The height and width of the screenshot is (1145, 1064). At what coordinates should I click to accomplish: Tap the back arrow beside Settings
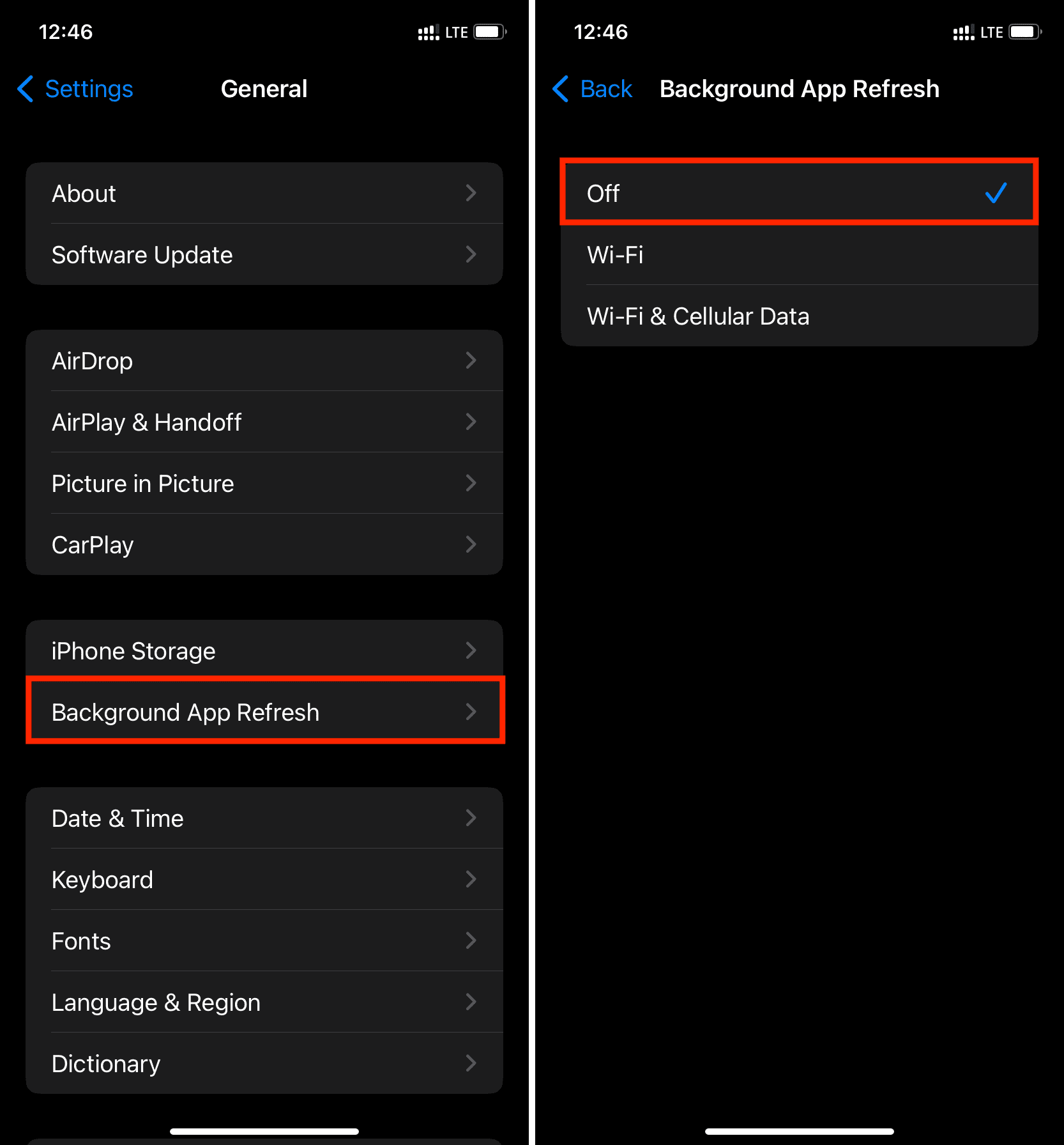tap(25, 89)
